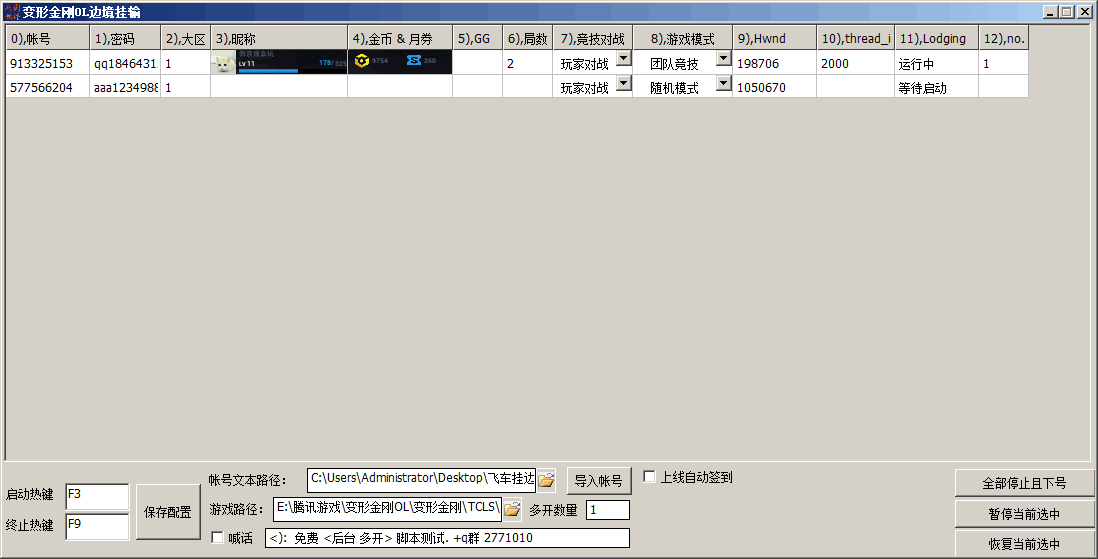Enable 上线自动签到 checkbox
The image size is (1098, 559).
click(649, 477)
